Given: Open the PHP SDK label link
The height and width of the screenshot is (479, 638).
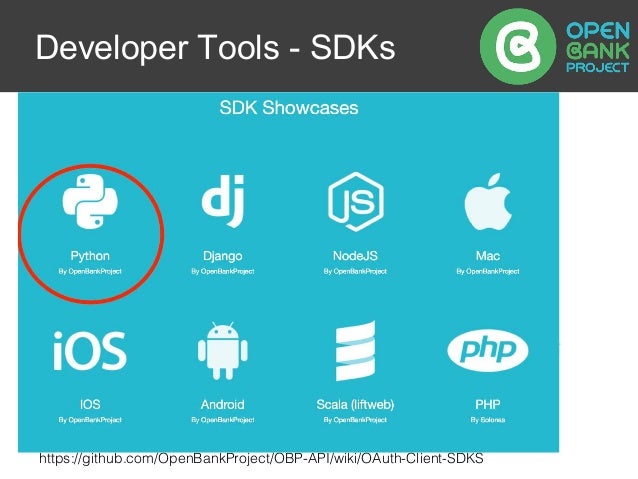Looking at the screenshot, I should (x=488, y=405).
